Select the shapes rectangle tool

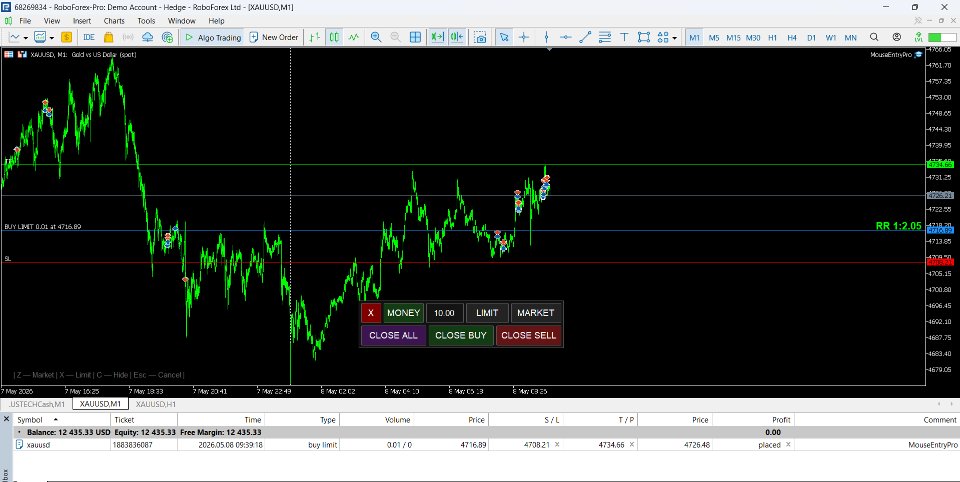(x=643, y=37)
